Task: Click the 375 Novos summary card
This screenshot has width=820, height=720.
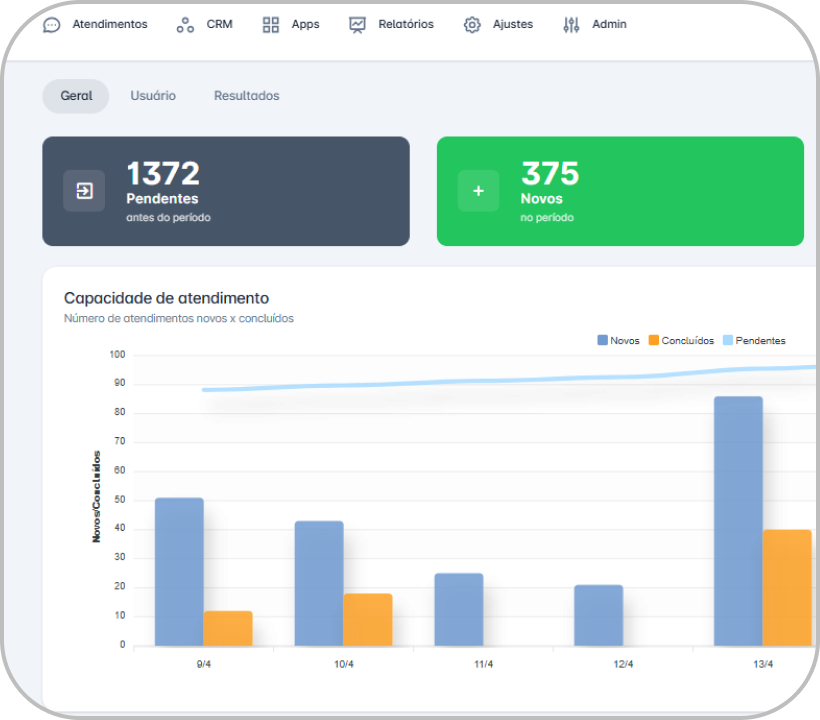Action: point(620,191)
